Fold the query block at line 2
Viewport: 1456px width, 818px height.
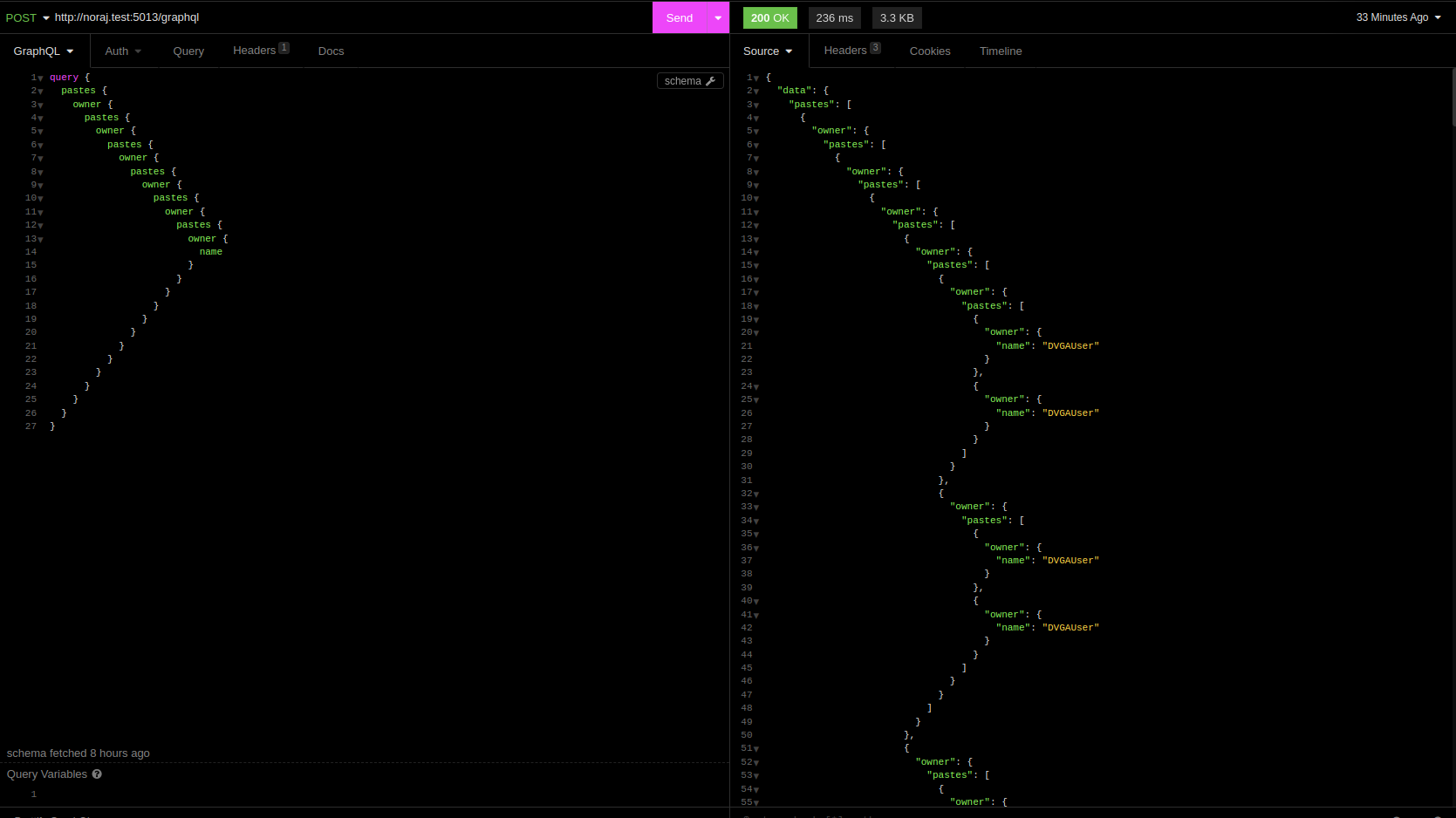click(40, 92)
